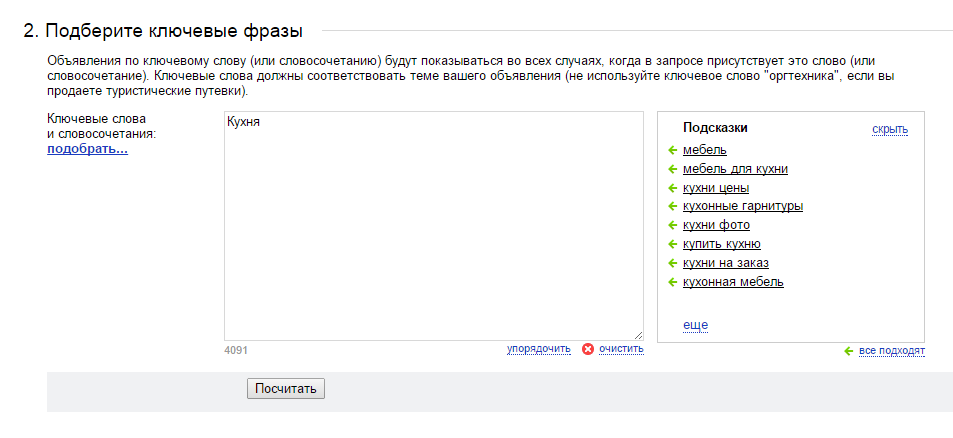
Task: Expand more suggestions via the 'еще' link
Action: (695, 325)
